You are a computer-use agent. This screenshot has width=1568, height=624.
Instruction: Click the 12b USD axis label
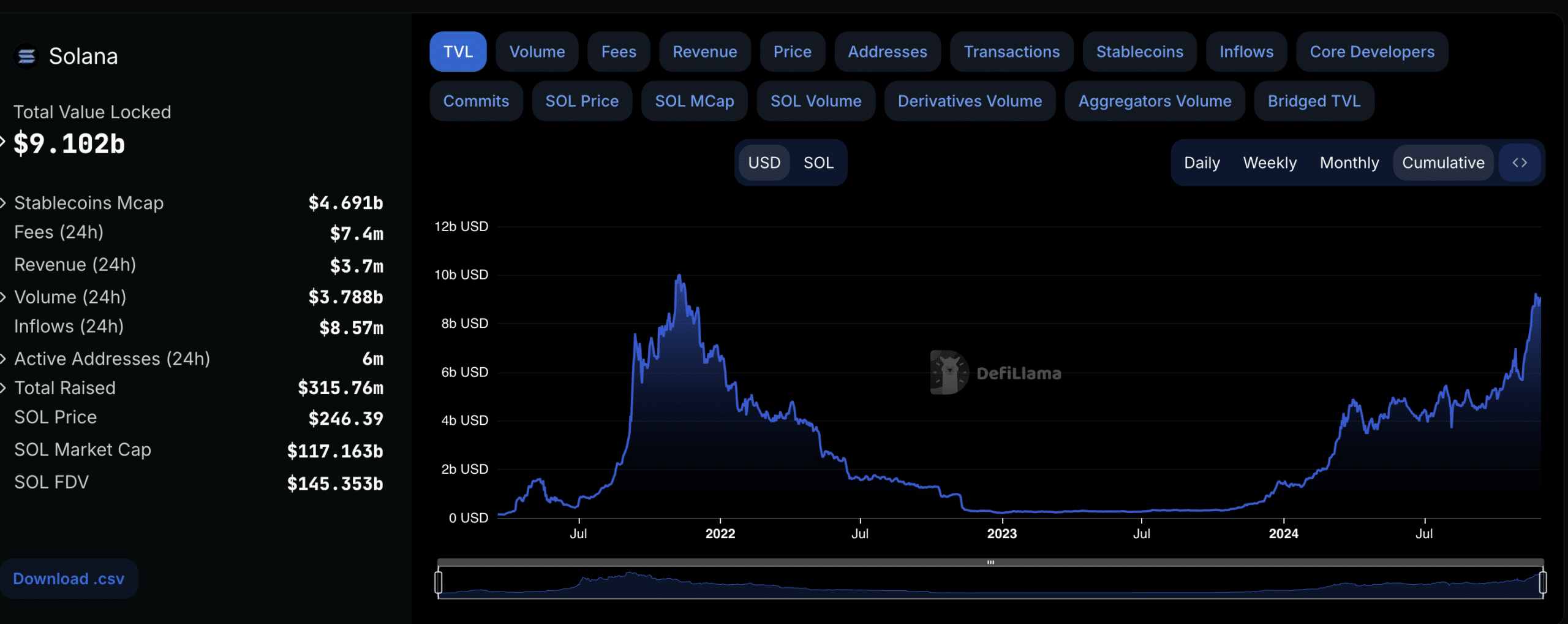[461, 226]
